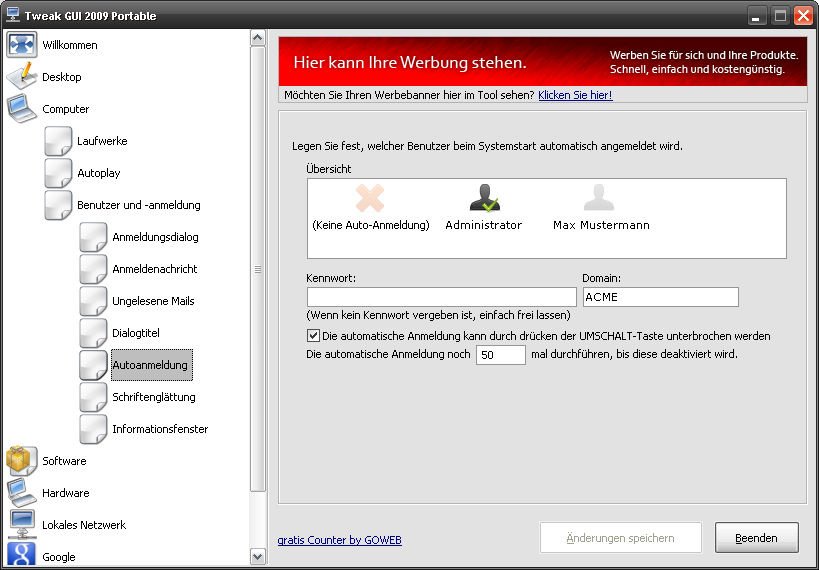Click the red Werbung banner

[543, 61]
